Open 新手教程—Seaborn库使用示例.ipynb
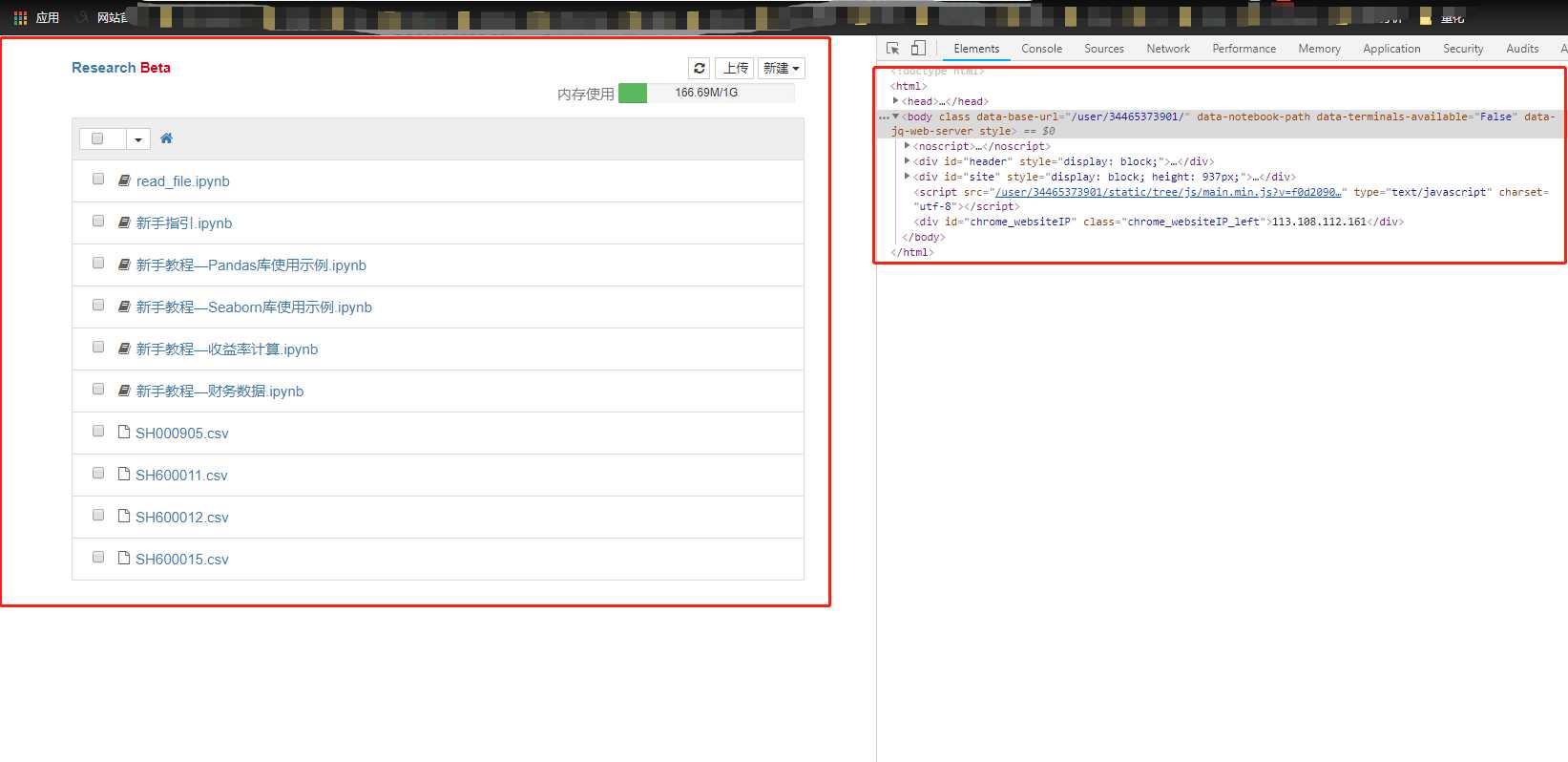 [254, 307]
